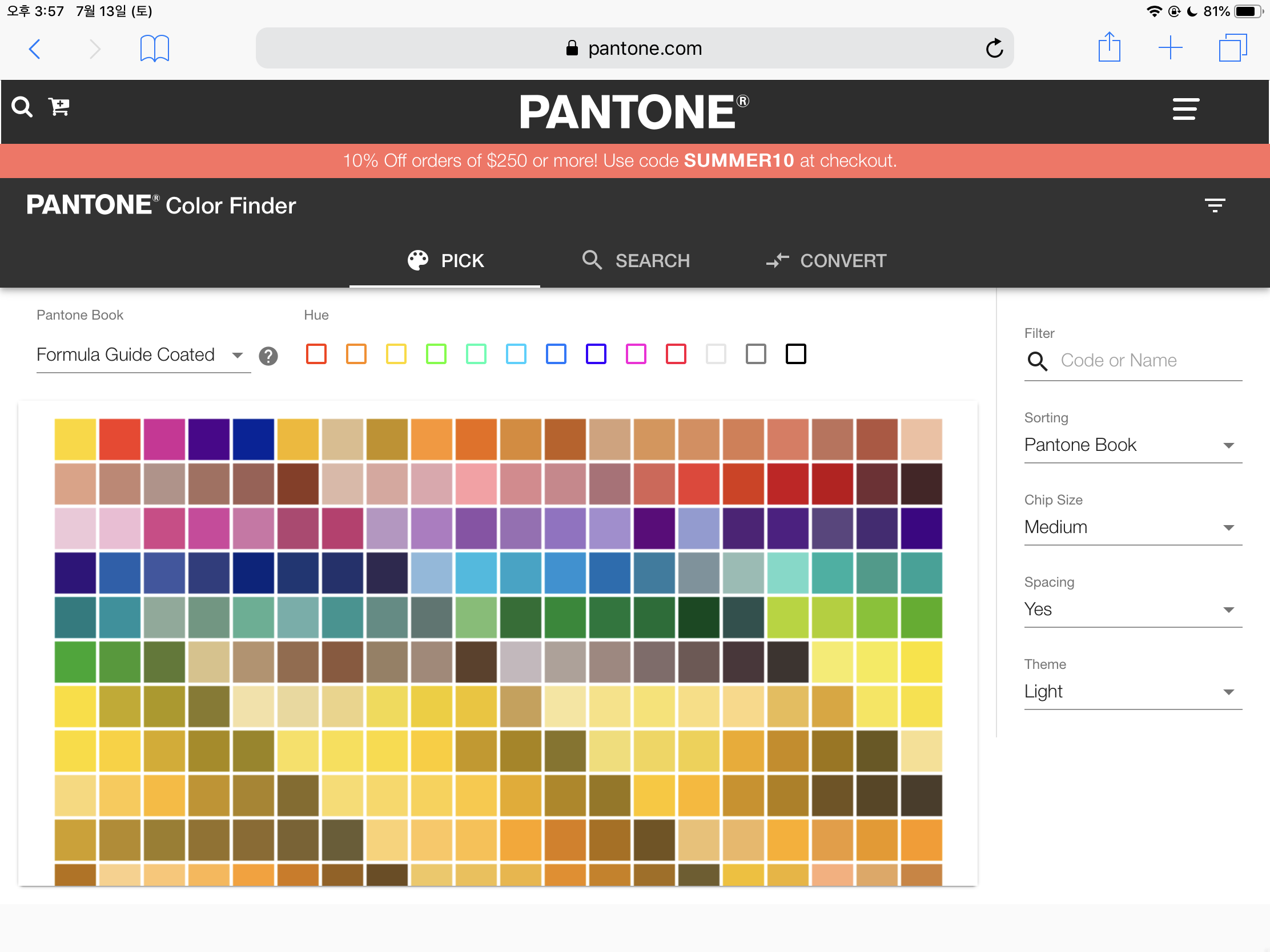Toggle the black hue filter box
The height and width of the screenshot is (952, 1270).
click(x=796, y=354)
